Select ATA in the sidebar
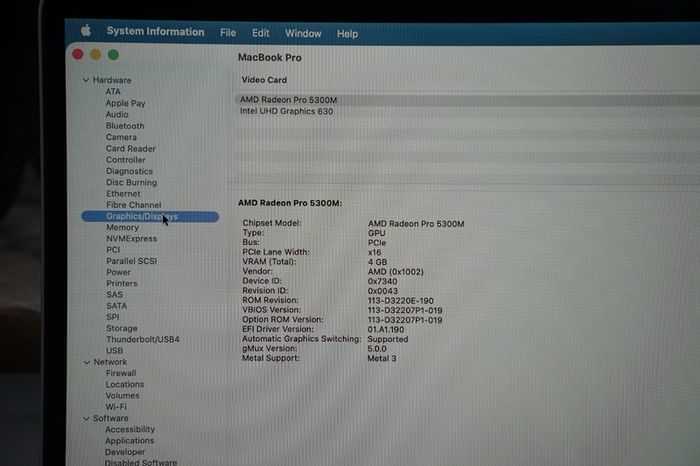This screenshot has width=700, height=466. coord(113,92)
